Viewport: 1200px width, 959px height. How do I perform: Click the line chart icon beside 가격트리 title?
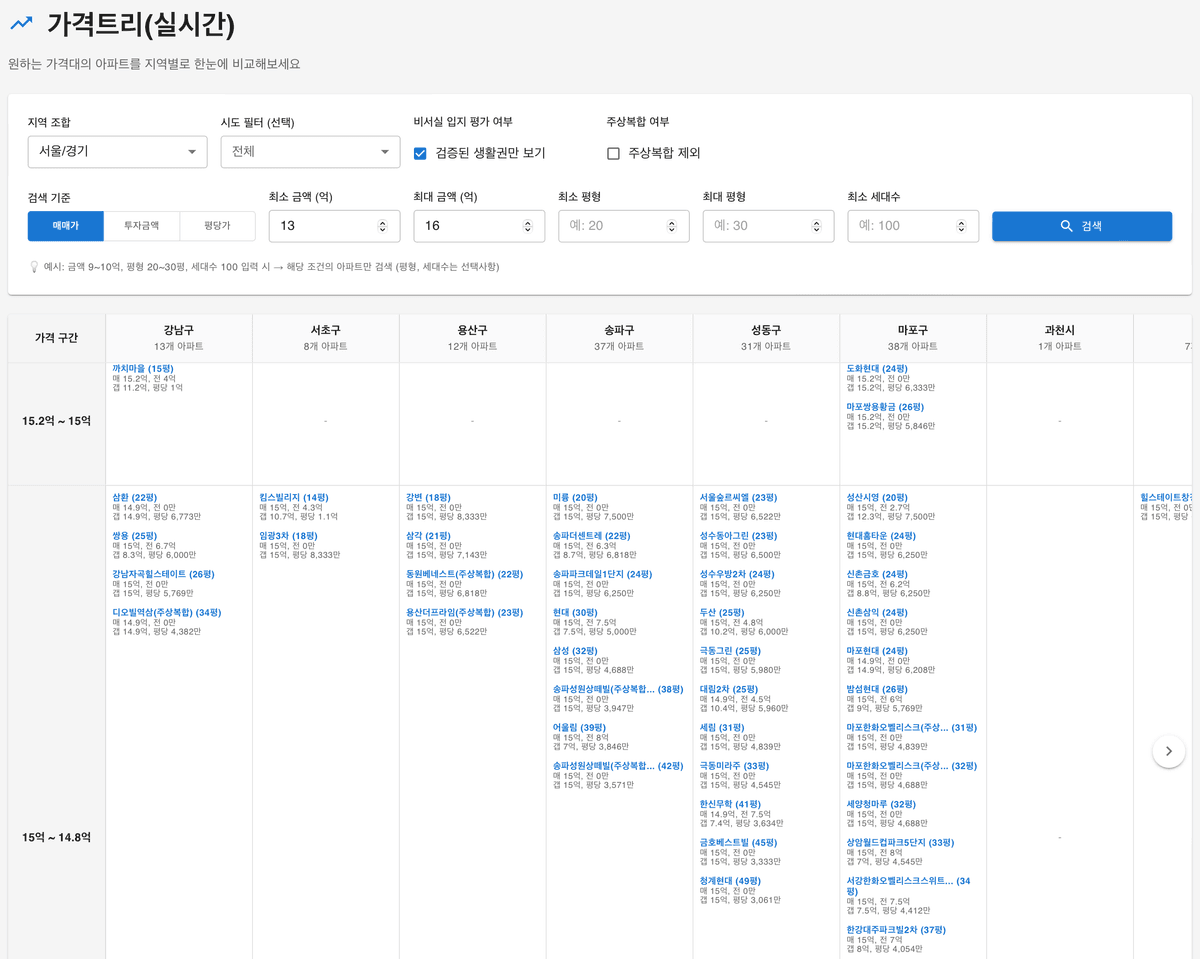(22, 23)
